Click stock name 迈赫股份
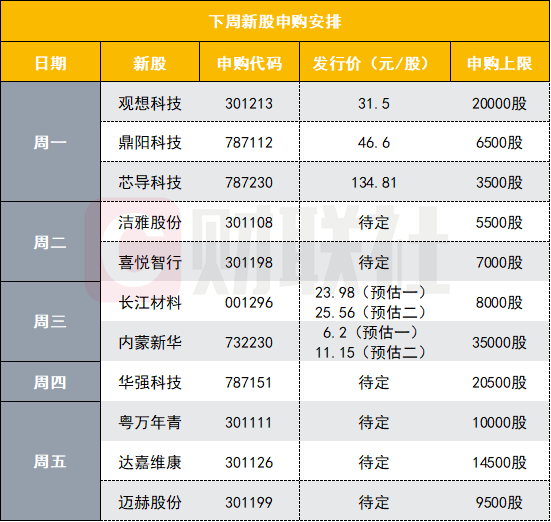Image resolution: width=551 pixels, height=522 pixels. point(150,502)
